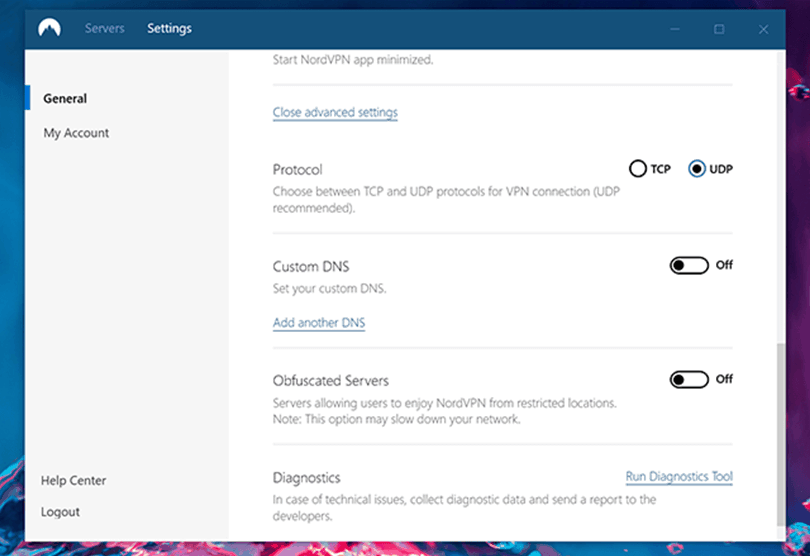This screenshot has height=556, width=810.
Task: Close advanced settings link
Action: point(335,112)
